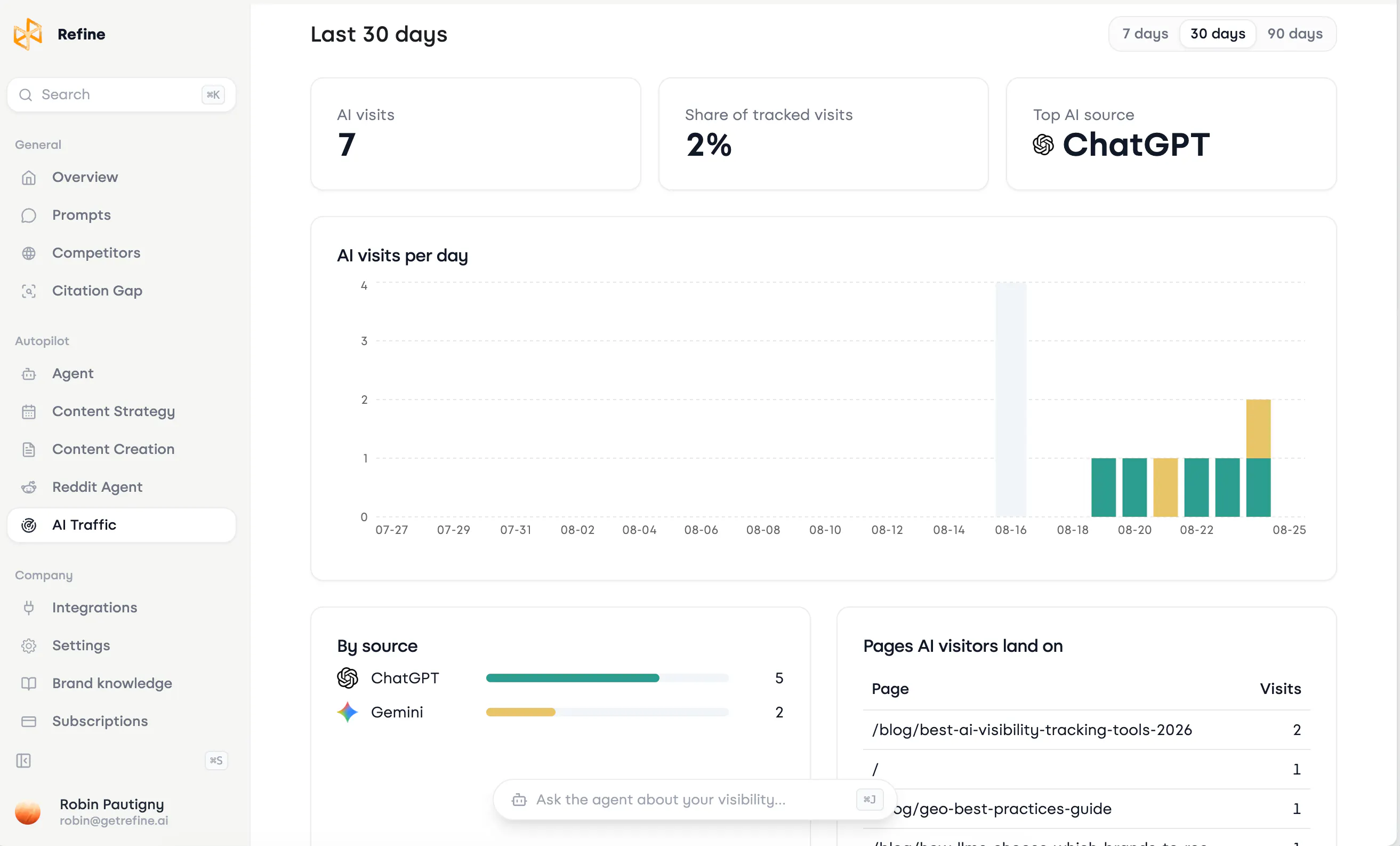Select the 30 days range
The height and width of the screenshot is (846, 1400).
pos(1218,34)
